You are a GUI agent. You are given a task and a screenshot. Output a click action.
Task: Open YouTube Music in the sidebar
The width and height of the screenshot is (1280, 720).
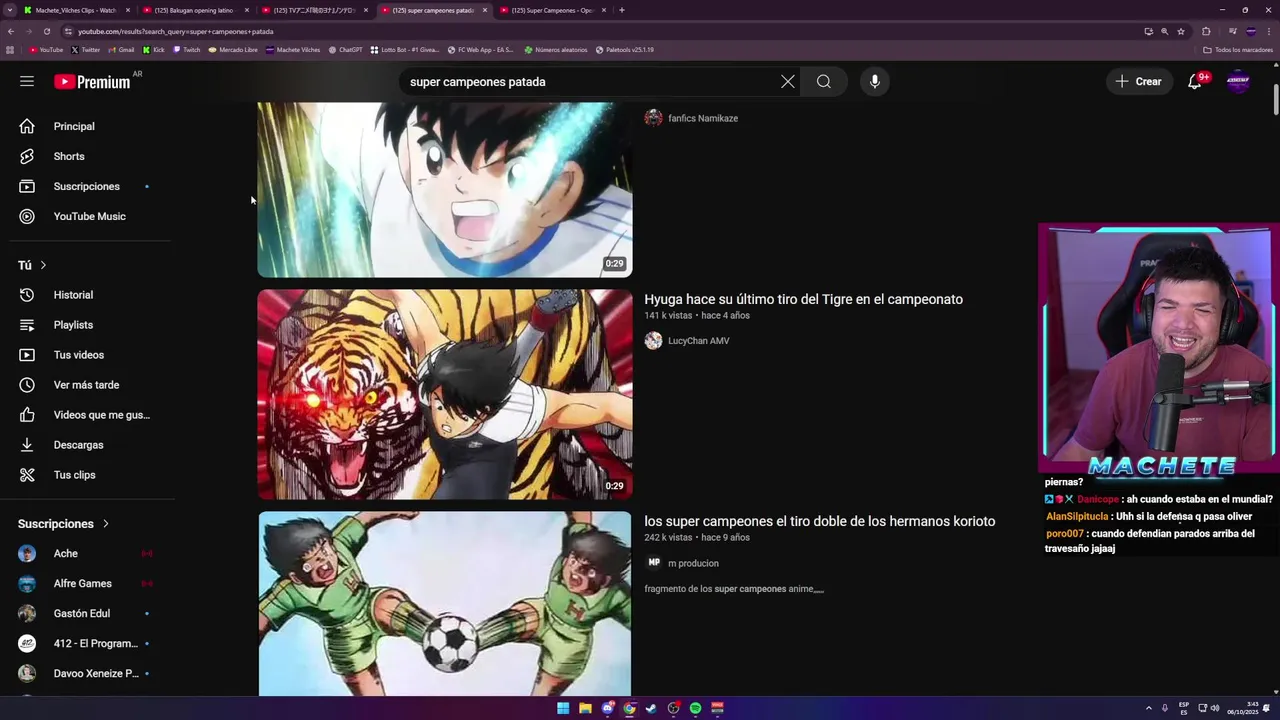coord(87,216)
